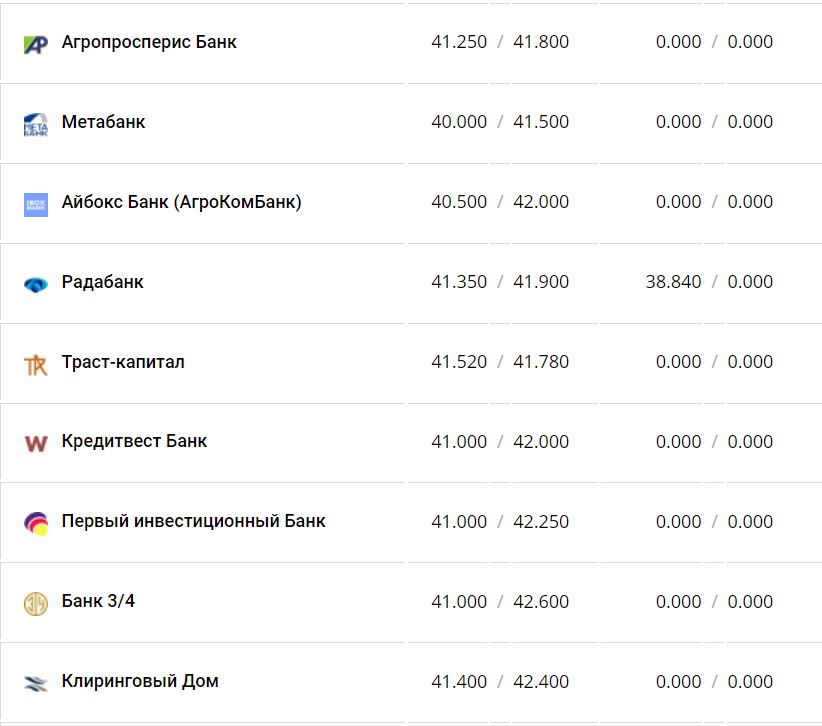Click the Радабанк blue logo icon
Image resolution: width=822 pixels, height=726 pixels.
(36, 284)
